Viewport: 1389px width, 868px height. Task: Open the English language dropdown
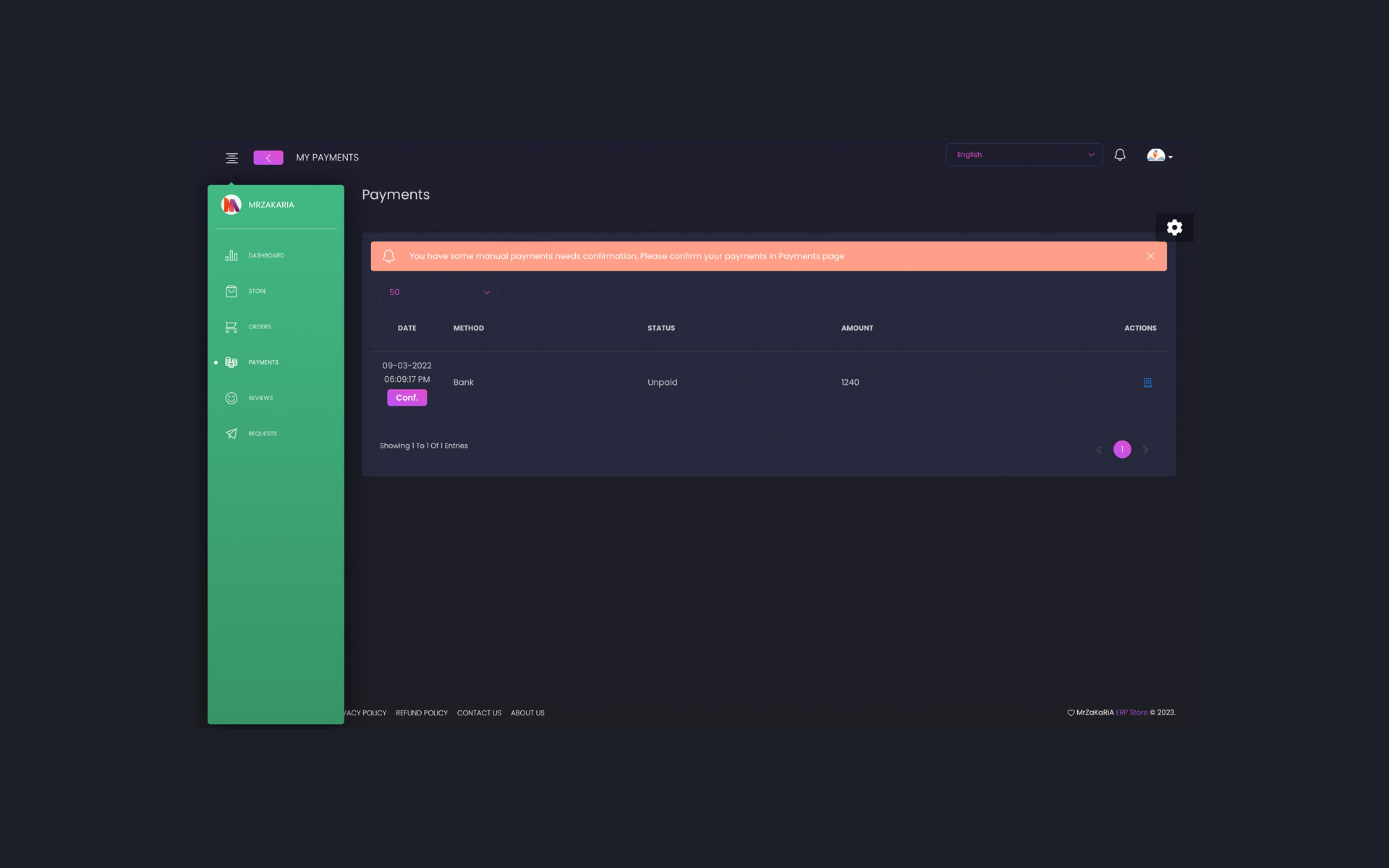[x=1024, y=154]
